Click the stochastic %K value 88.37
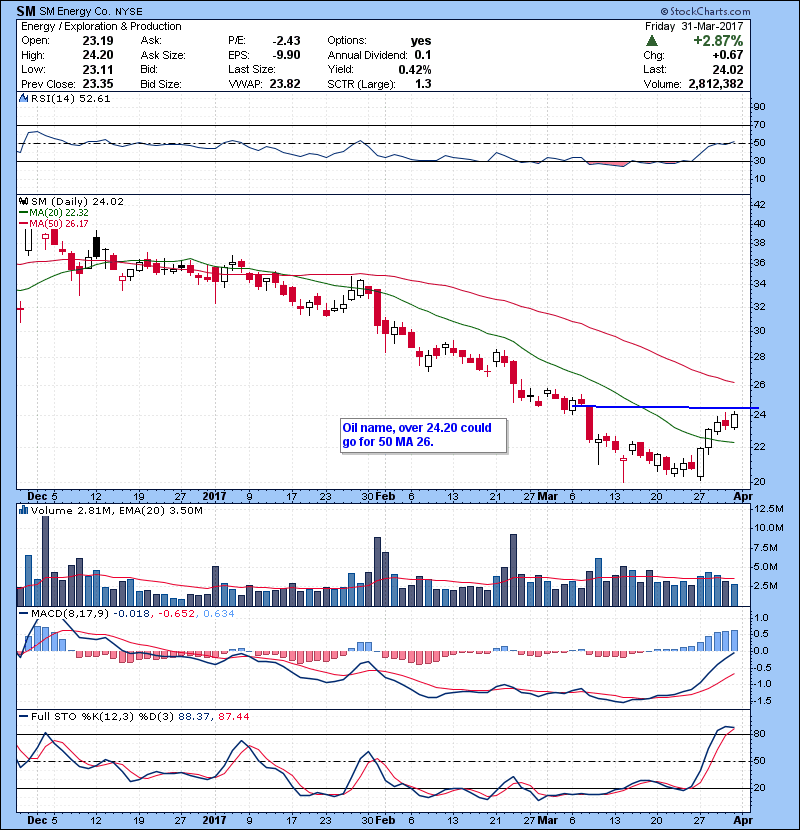The width and height of the screenshot is (800, 830). (x=193, y=716)
